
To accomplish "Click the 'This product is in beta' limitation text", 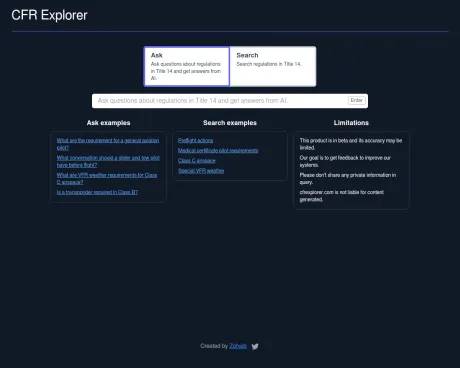I will click(x=351, y=144).
